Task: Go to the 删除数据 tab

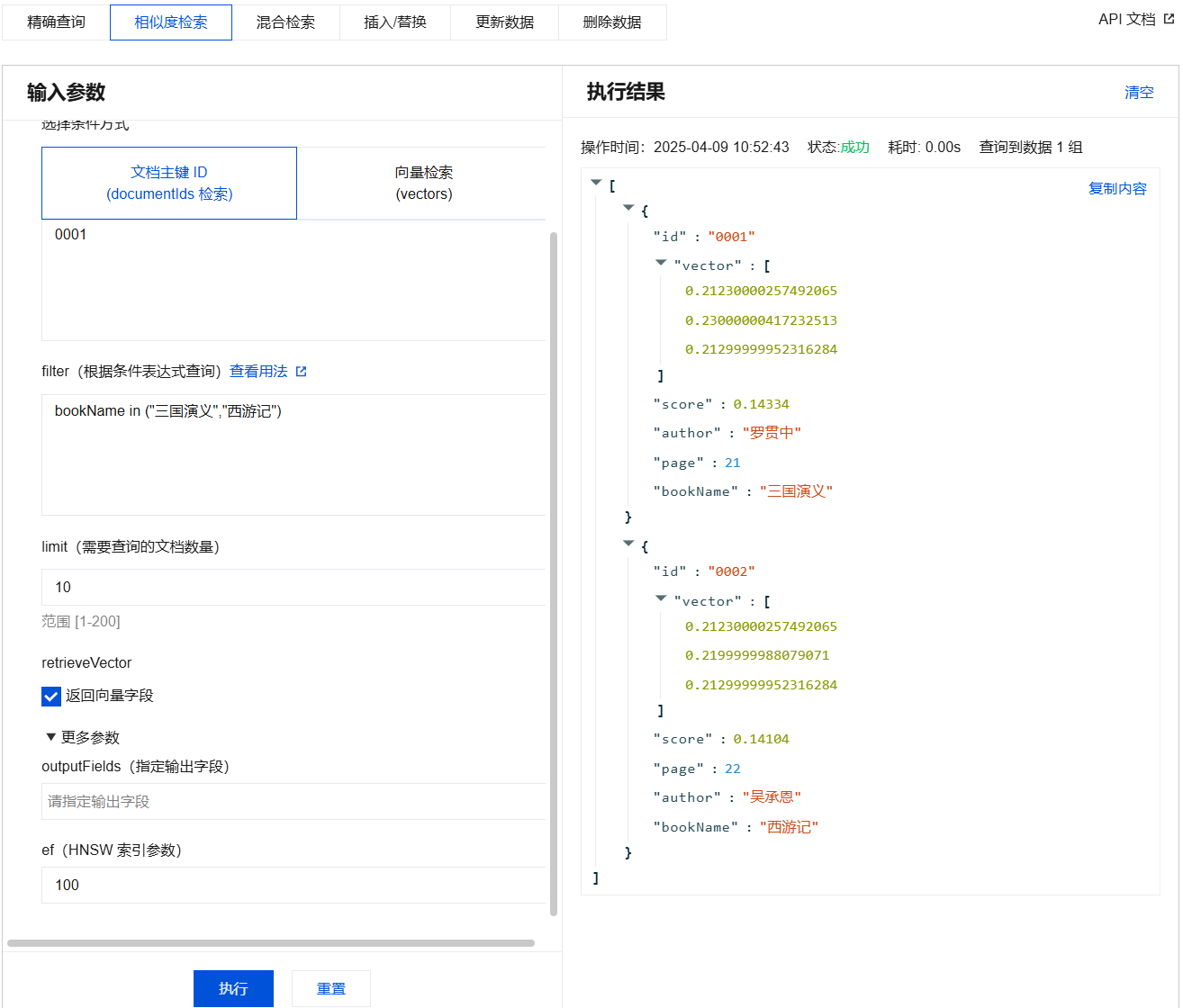Action: (x=611, y=22)
